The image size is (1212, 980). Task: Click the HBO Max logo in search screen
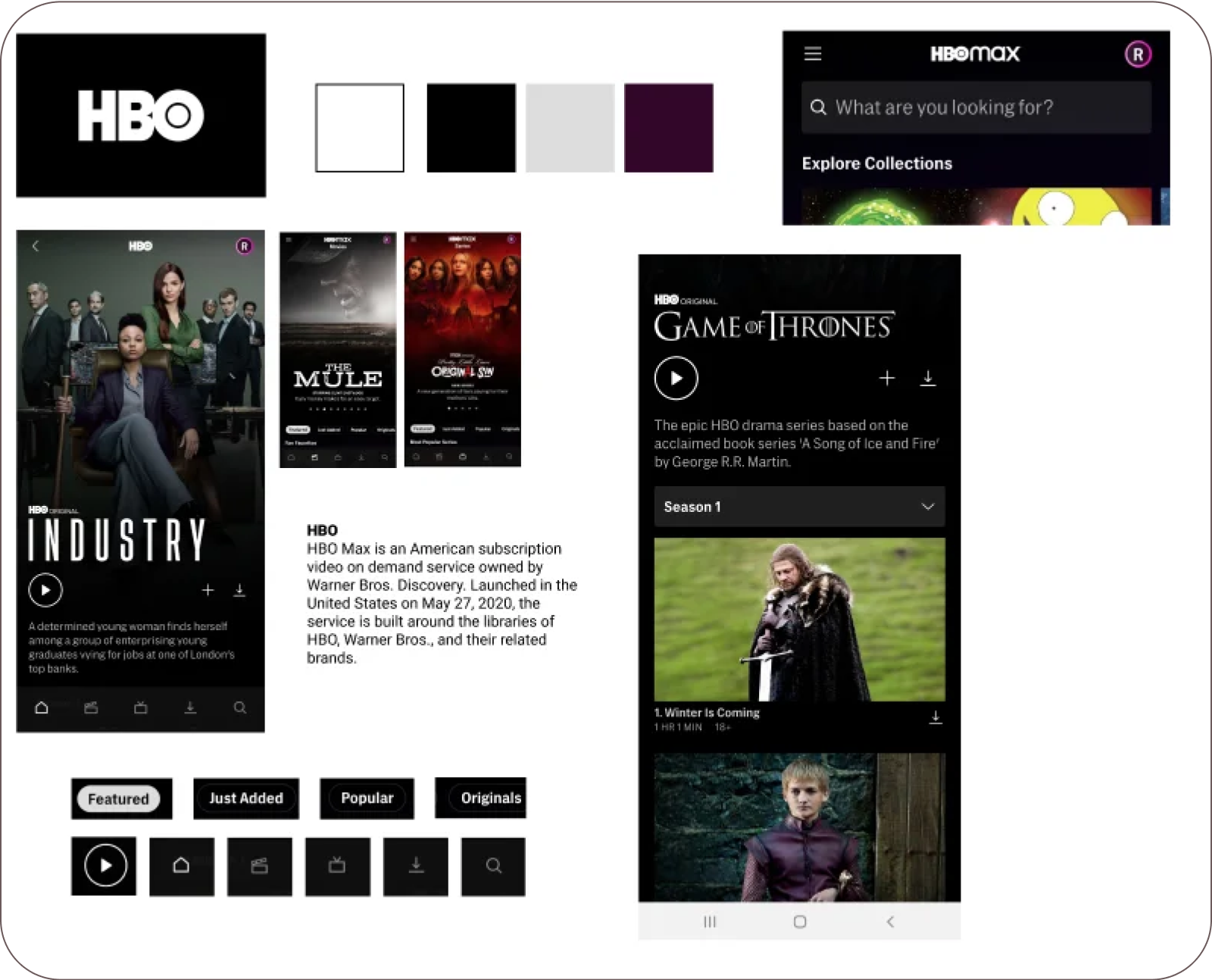975,54
